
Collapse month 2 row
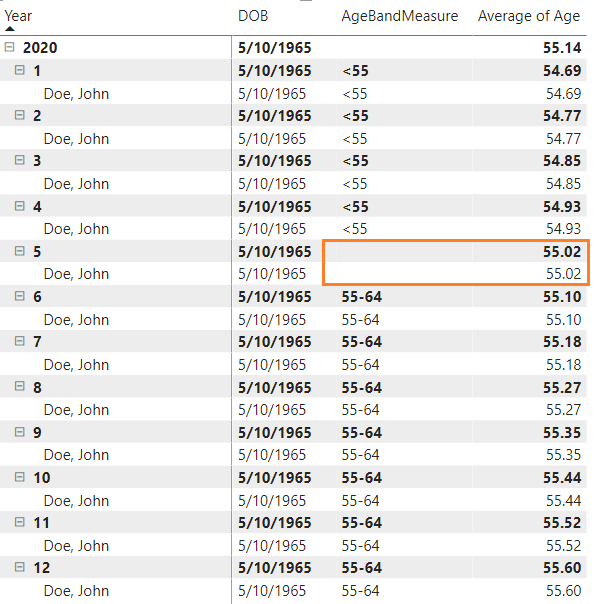[x=20, y=115]
